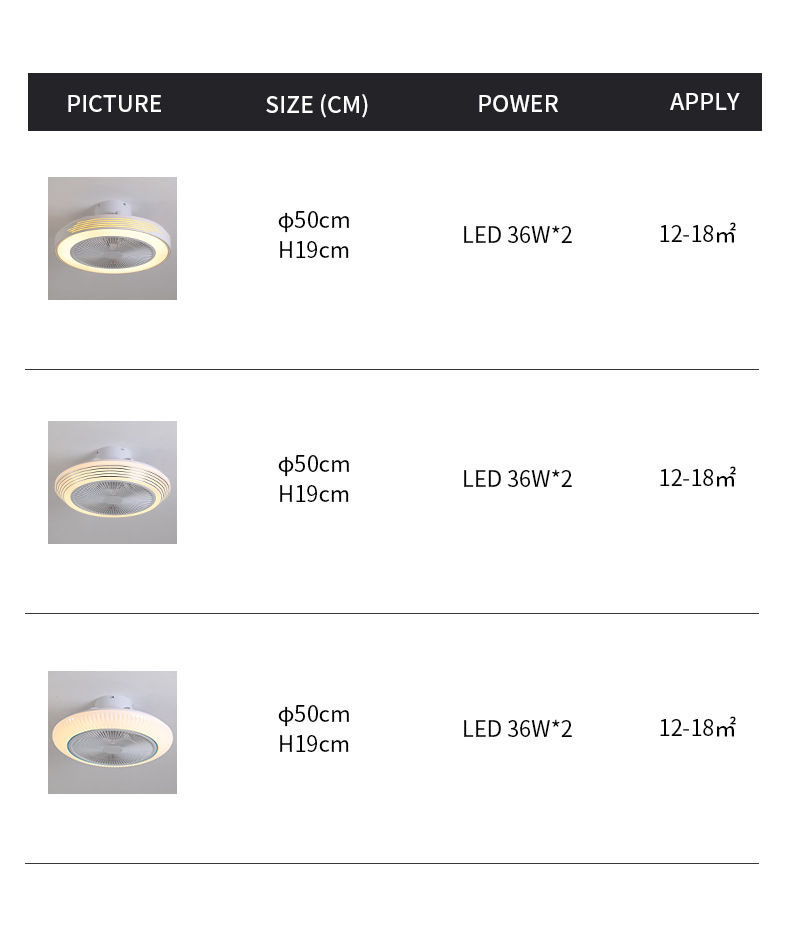This screenshot has width=790, height=936.
Task: Open the concentric-line ring fan lamp thumbnail
Action: [x=112, y=482]
